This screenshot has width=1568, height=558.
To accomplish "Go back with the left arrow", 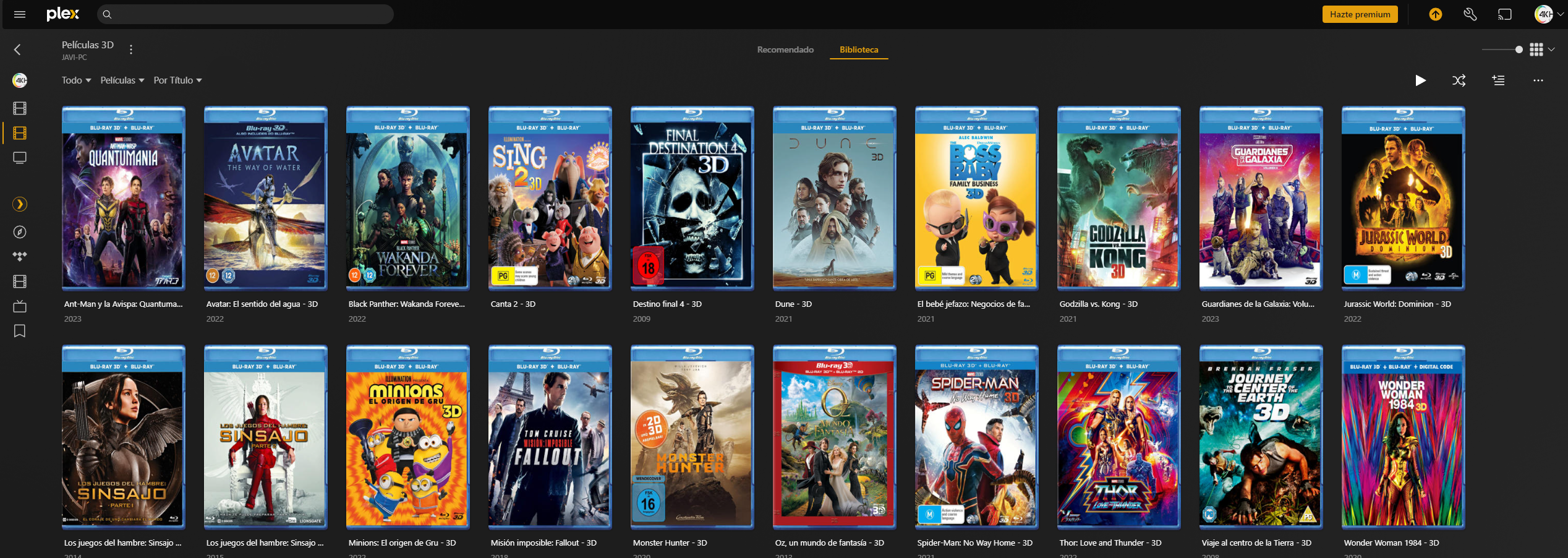I will (17, 49).
